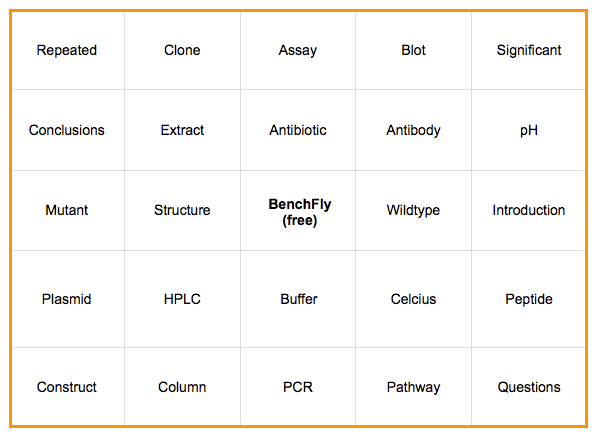This screenshot has height=438, width=598.
Task: Mark the HPLC square
Action: click(x=182, y=299)
